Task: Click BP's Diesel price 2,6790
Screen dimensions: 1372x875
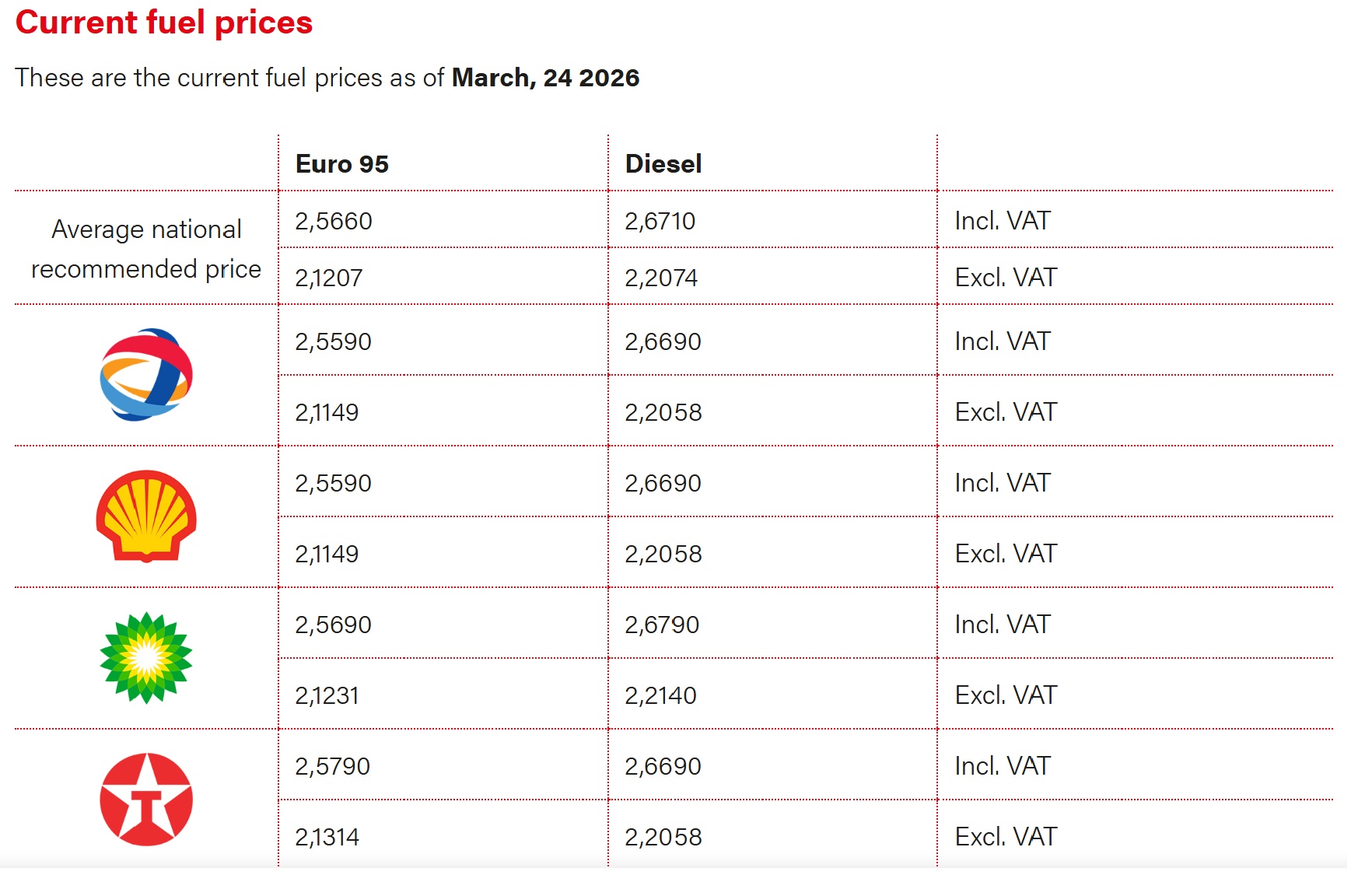Action: 663,625
